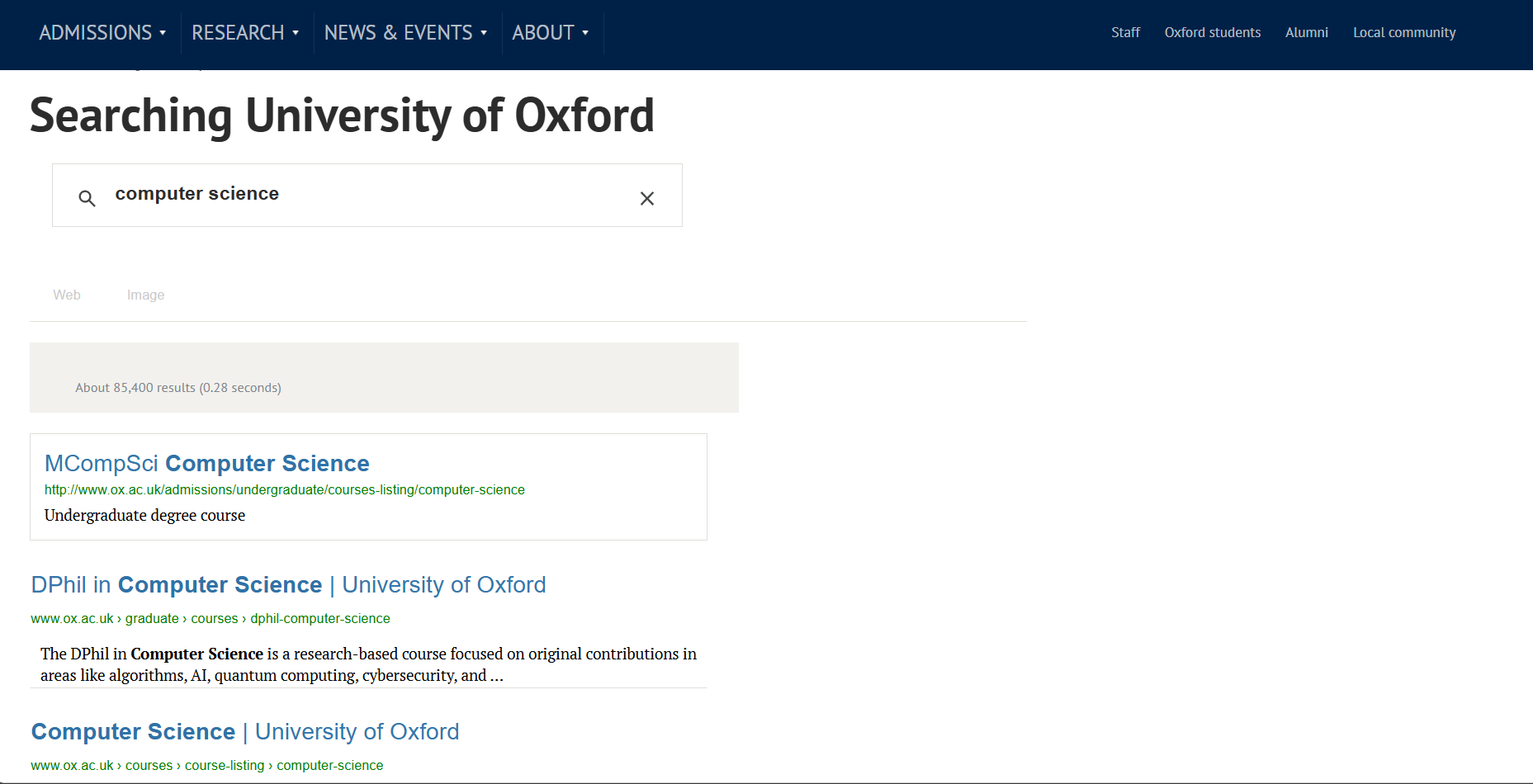
Task: Visit the Alumni page
Action: [1306, 33]
